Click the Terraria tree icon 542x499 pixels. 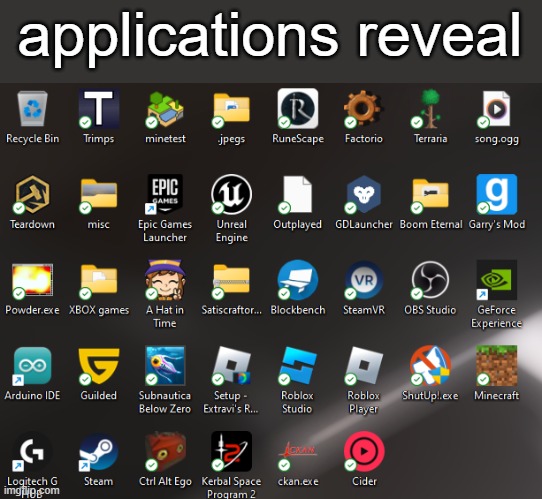click(x=430, y=109)
